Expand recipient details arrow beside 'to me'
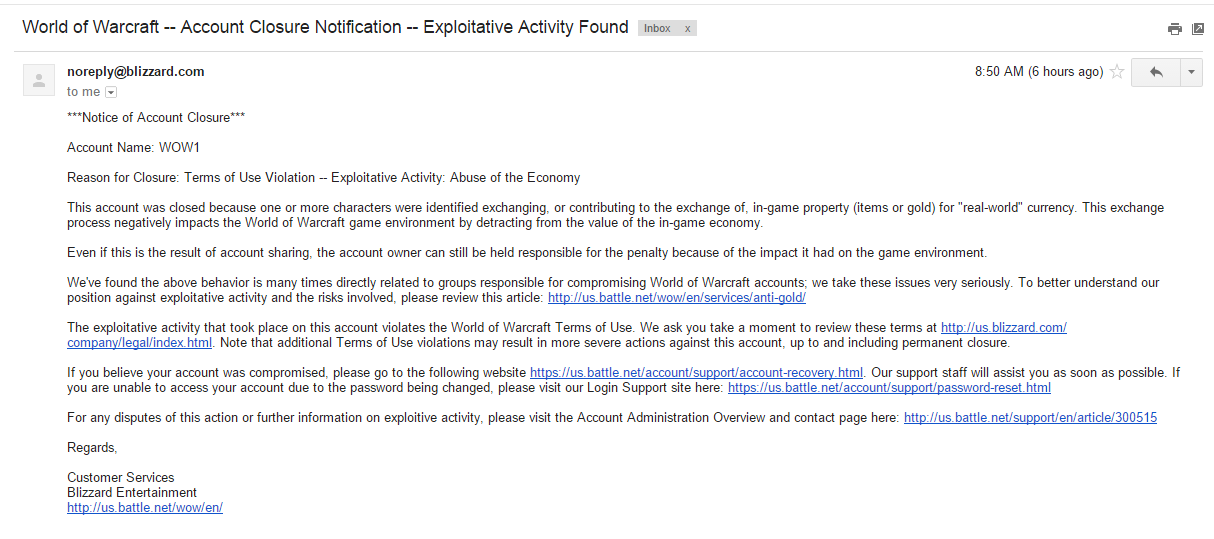The image size is (1214, 539). [111, 92]
